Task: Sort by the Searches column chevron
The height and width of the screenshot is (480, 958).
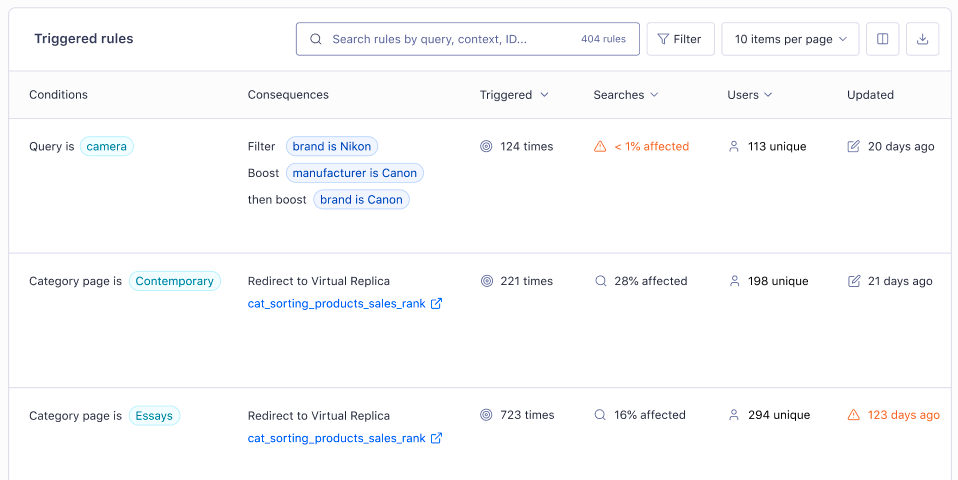Action: (654, 95)
